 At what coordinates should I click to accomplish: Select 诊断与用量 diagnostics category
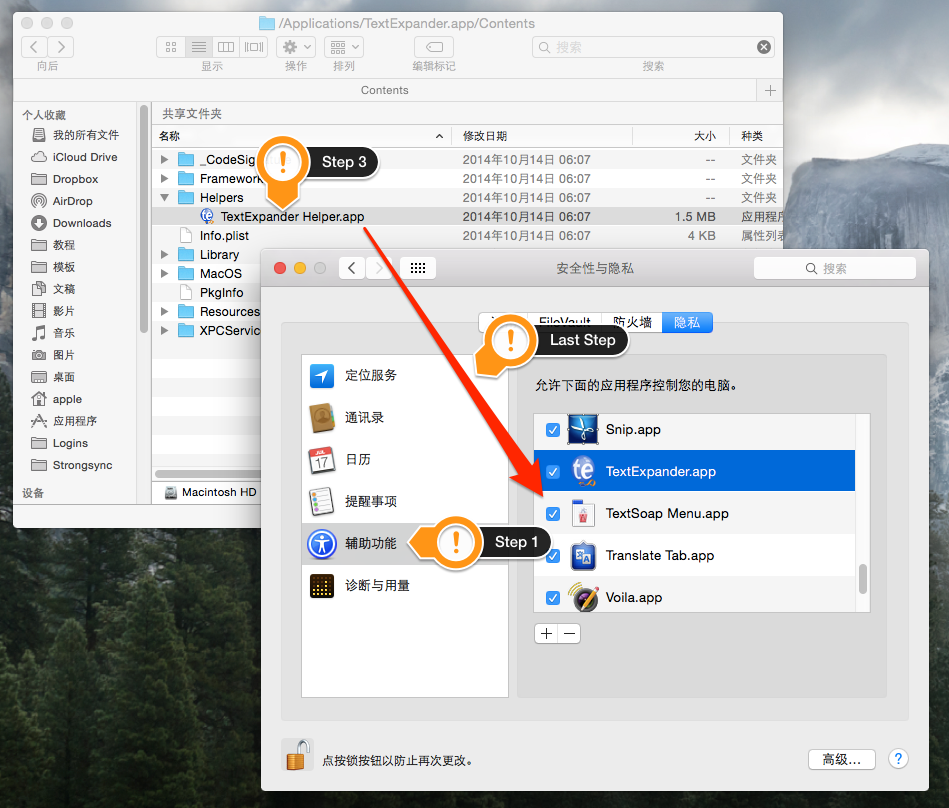[405, 585]
